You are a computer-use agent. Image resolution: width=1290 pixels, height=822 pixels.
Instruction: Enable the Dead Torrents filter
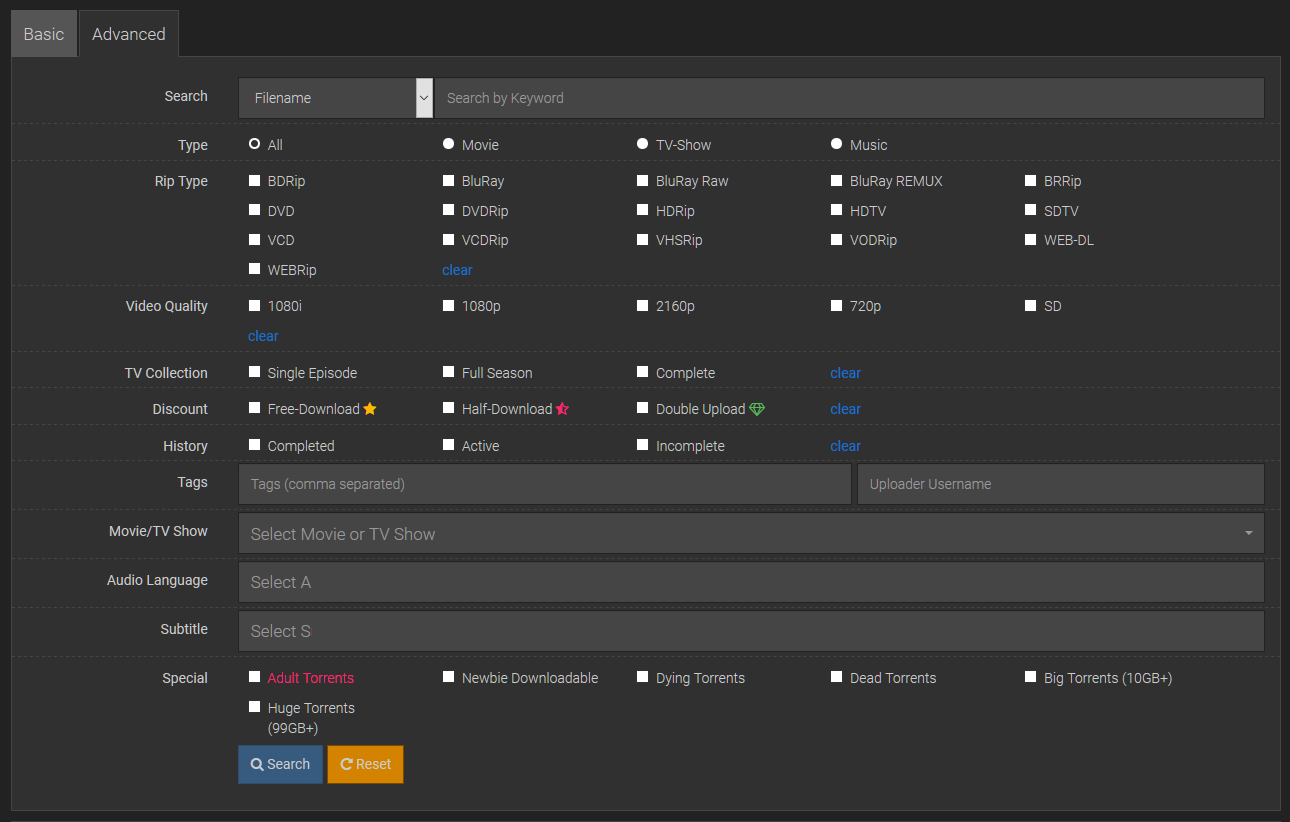tap(836, 677)
